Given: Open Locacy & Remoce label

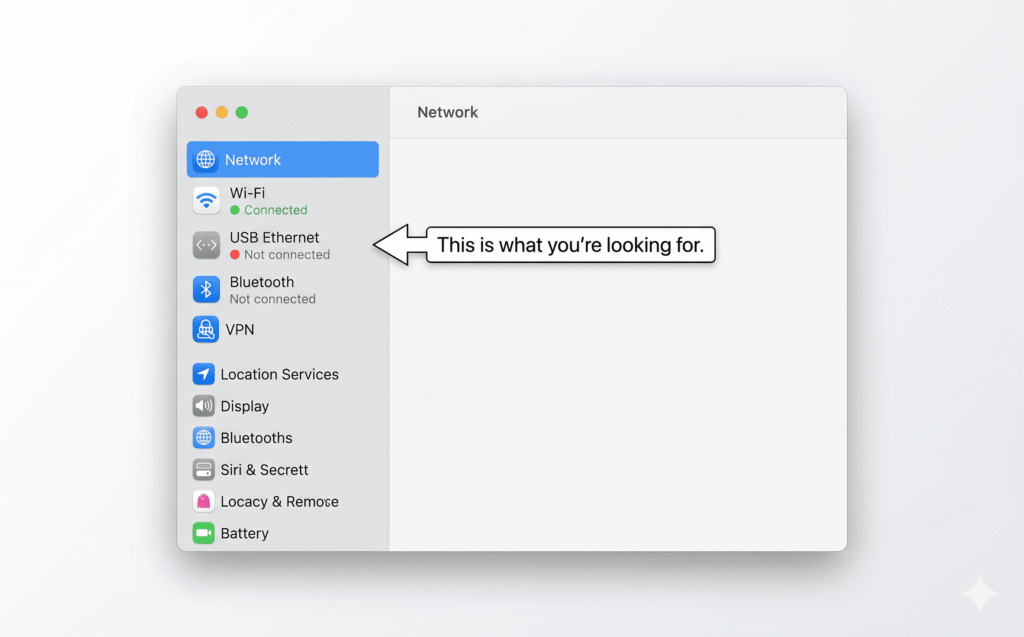Looking at the screenshot, I should click(x=280, y=502).
